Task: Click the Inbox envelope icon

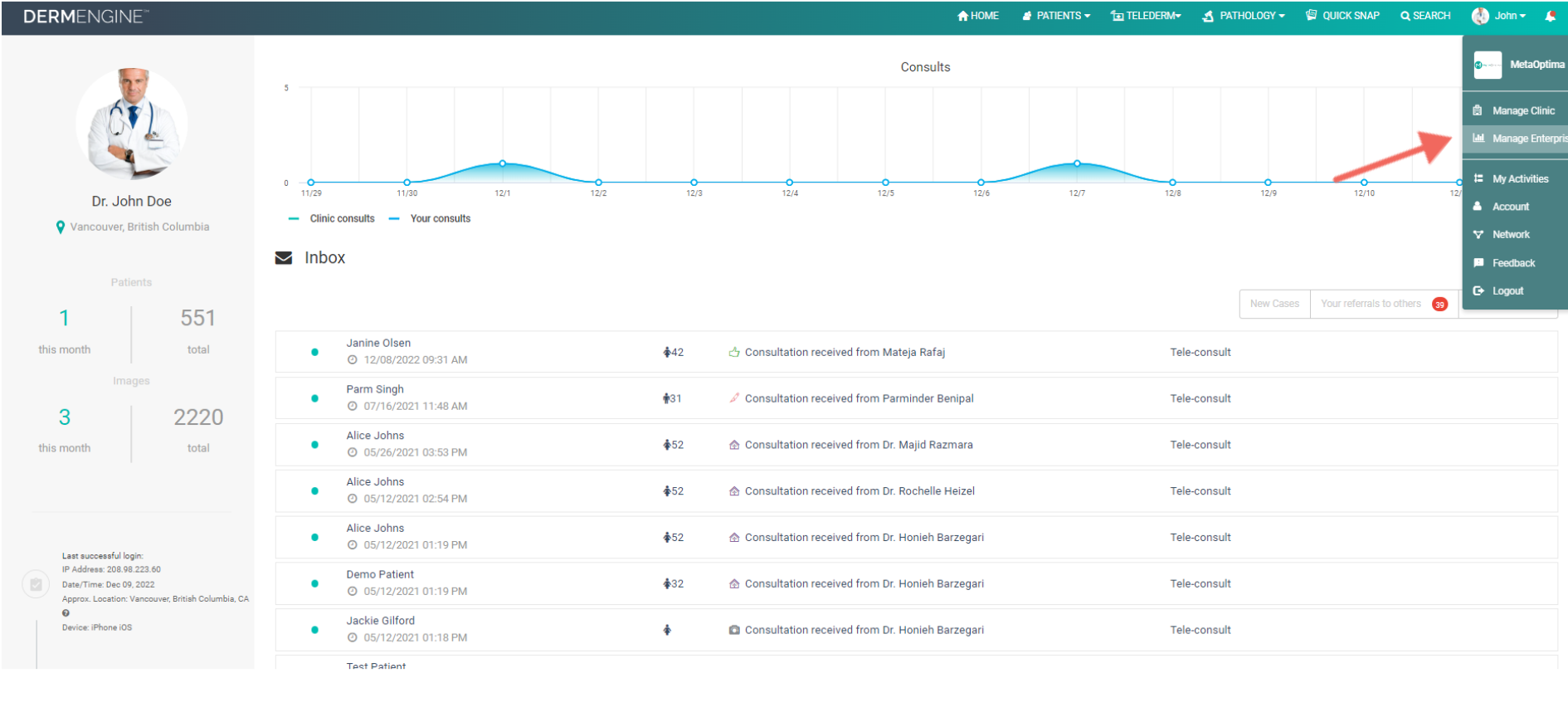Action: (284, 258)
